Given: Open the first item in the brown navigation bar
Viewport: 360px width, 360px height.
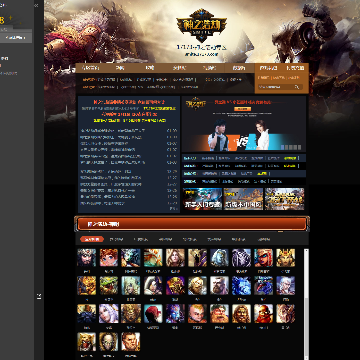Looking at the screenshot, I should 90,68.
